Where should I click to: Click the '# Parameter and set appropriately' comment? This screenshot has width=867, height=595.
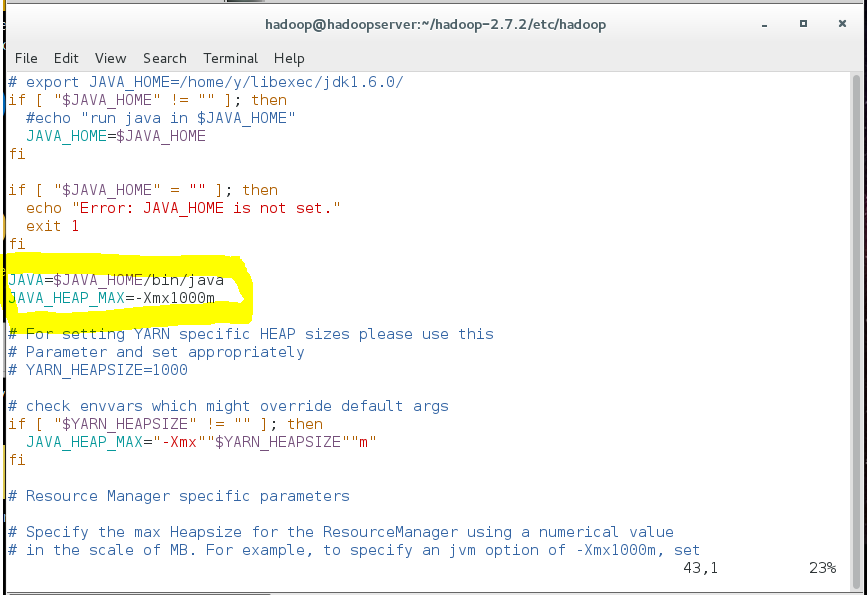point(156,352)
